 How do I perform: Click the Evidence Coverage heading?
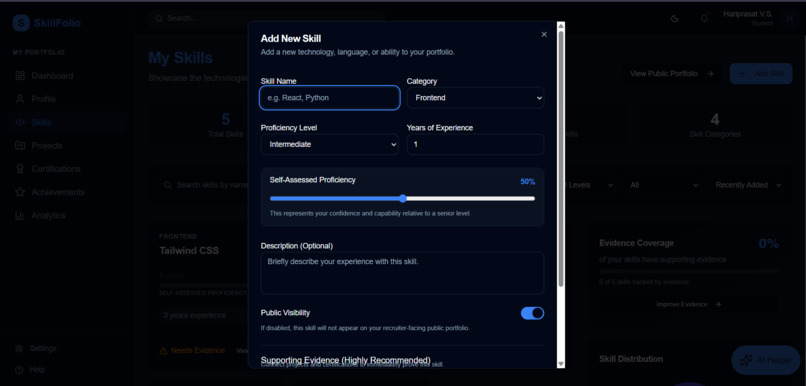click(x=636, y=243)
